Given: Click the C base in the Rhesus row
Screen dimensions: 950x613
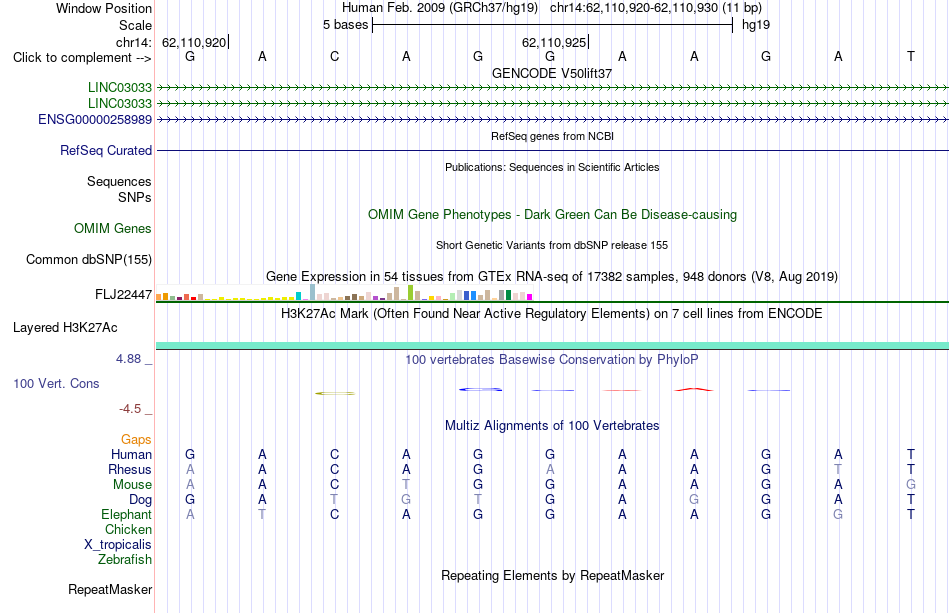Looking at the screenshot, I should pyautogui.click(x=334, y=469).
